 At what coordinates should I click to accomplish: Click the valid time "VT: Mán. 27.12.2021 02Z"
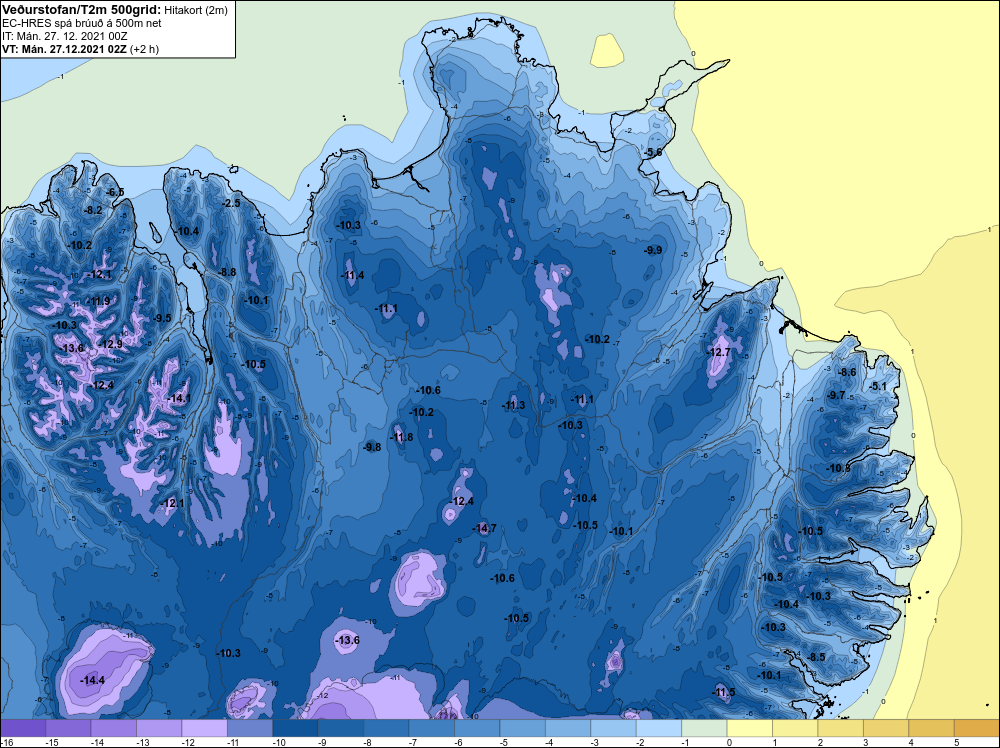pyautogui.click(x=64, y=49)
